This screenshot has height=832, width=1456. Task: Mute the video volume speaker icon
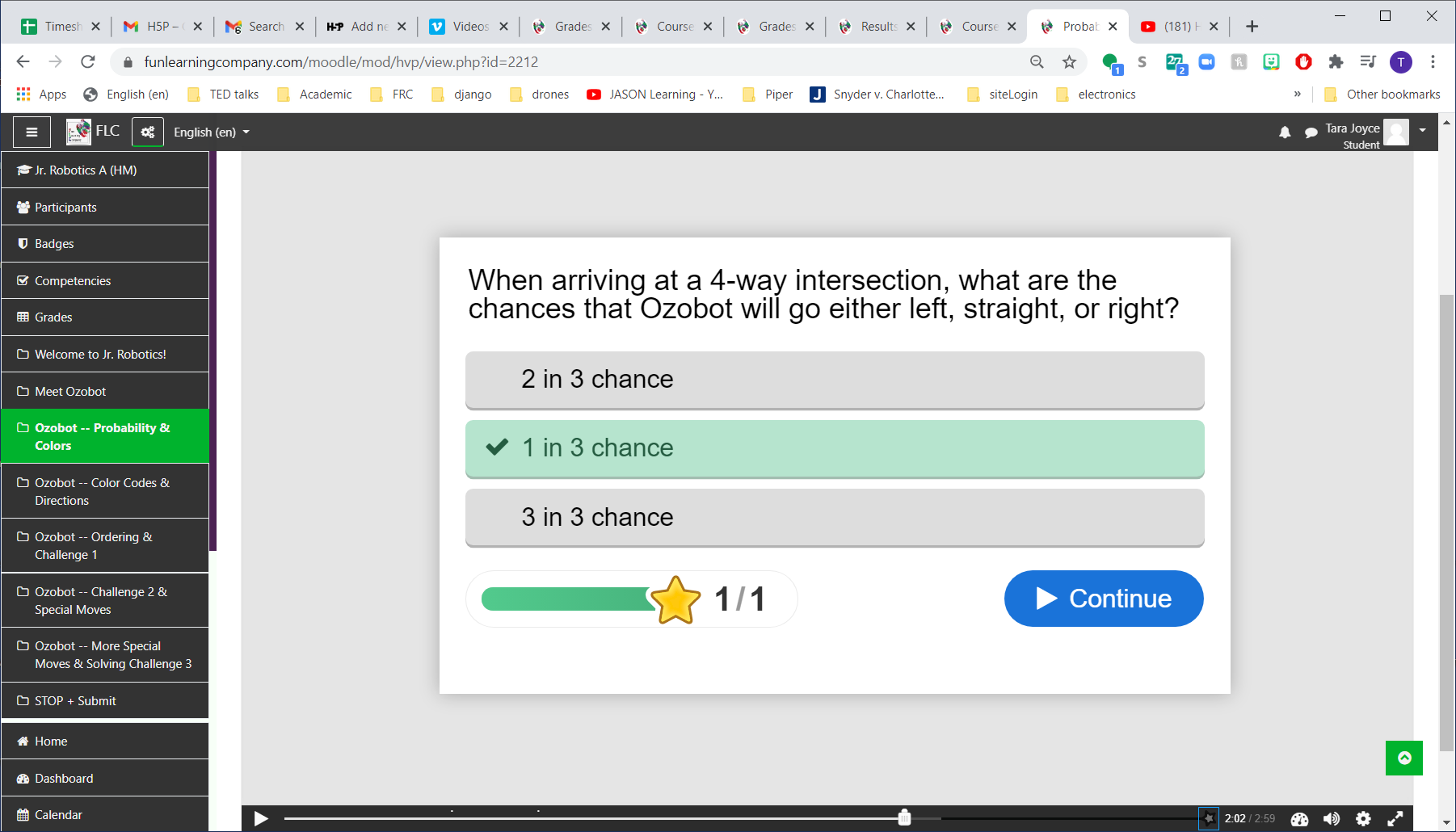click(1332, 818)
